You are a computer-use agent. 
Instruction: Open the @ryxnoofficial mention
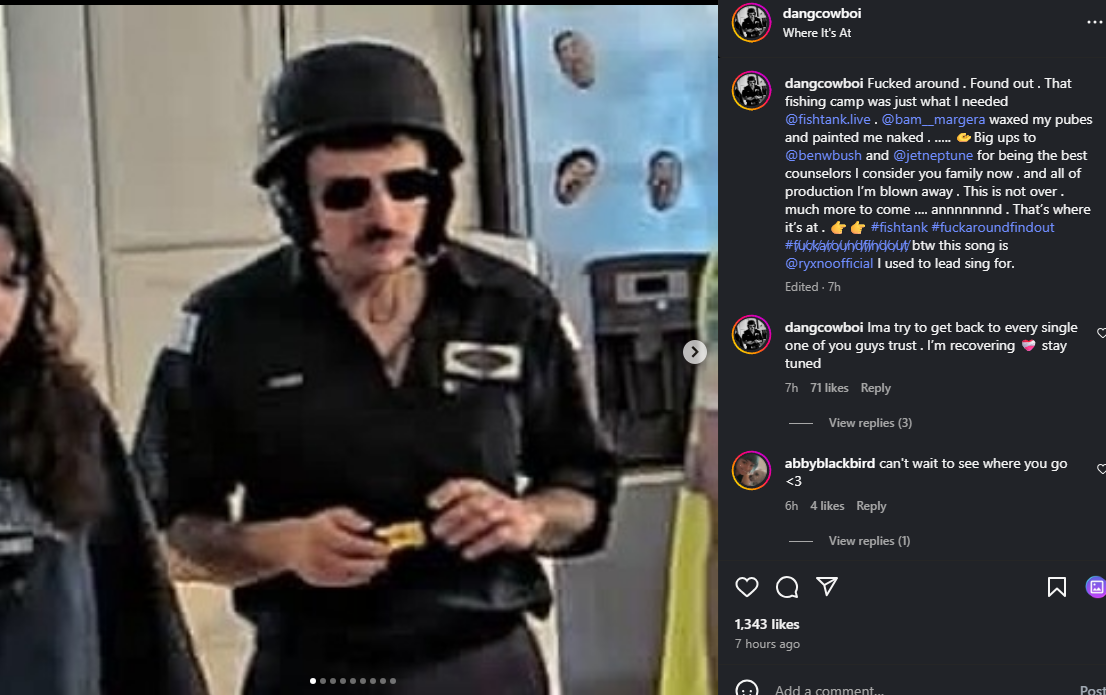(829, 263)
